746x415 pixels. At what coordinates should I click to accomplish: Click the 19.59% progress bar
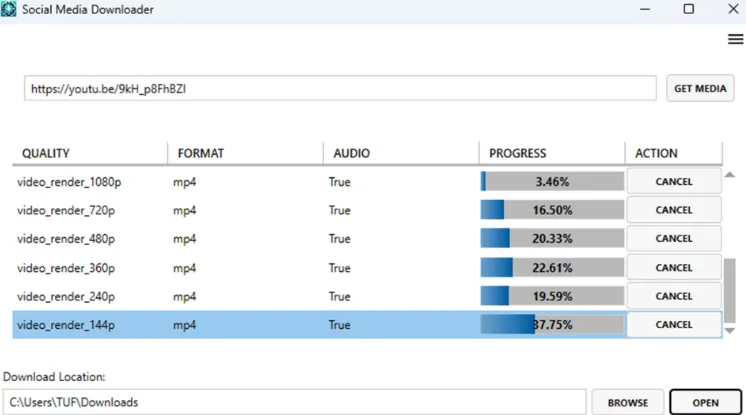552,296
